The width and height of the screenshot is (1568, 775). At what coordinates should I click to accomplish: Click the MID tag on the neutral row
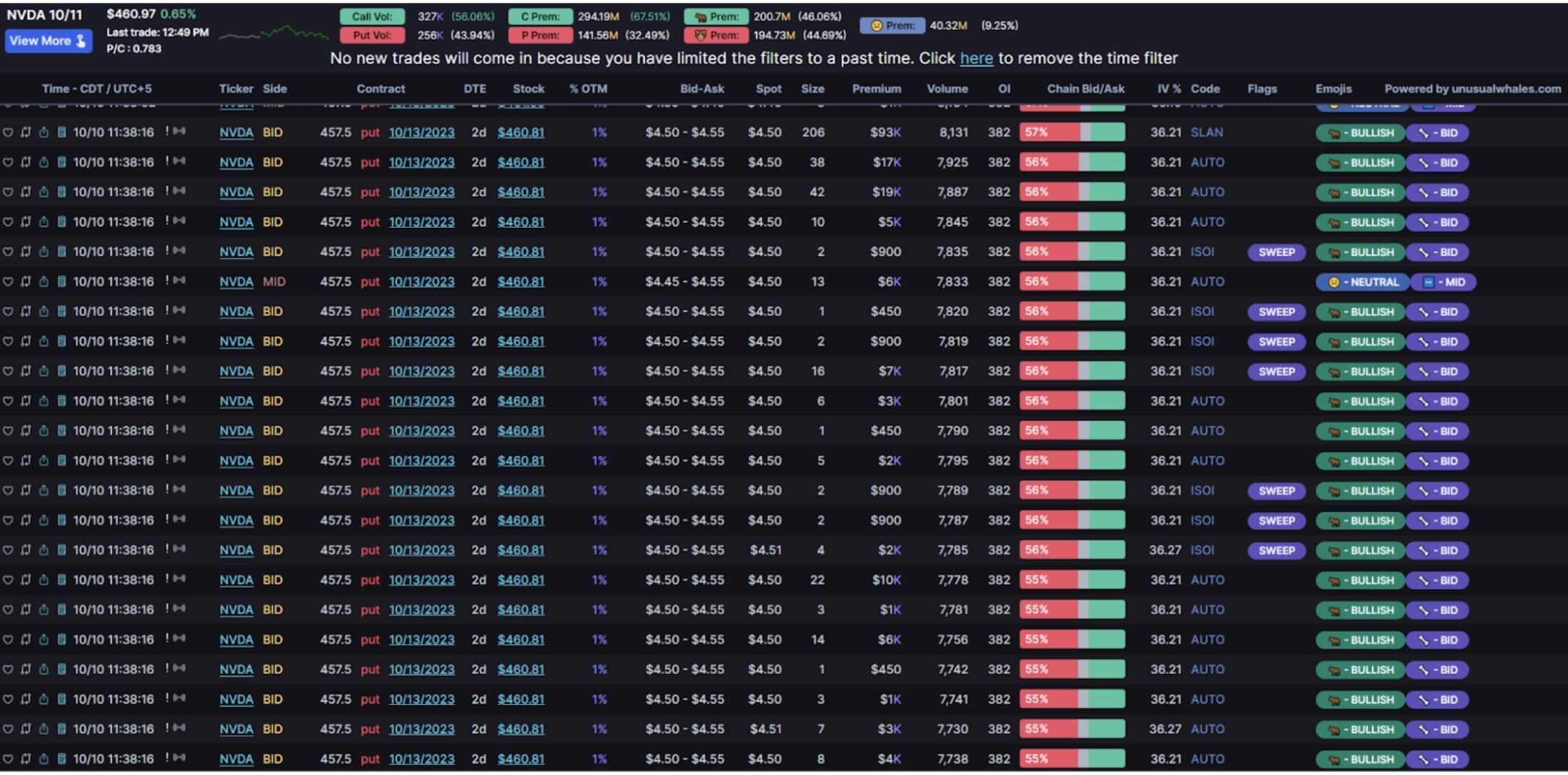(x=1444, y=282)
